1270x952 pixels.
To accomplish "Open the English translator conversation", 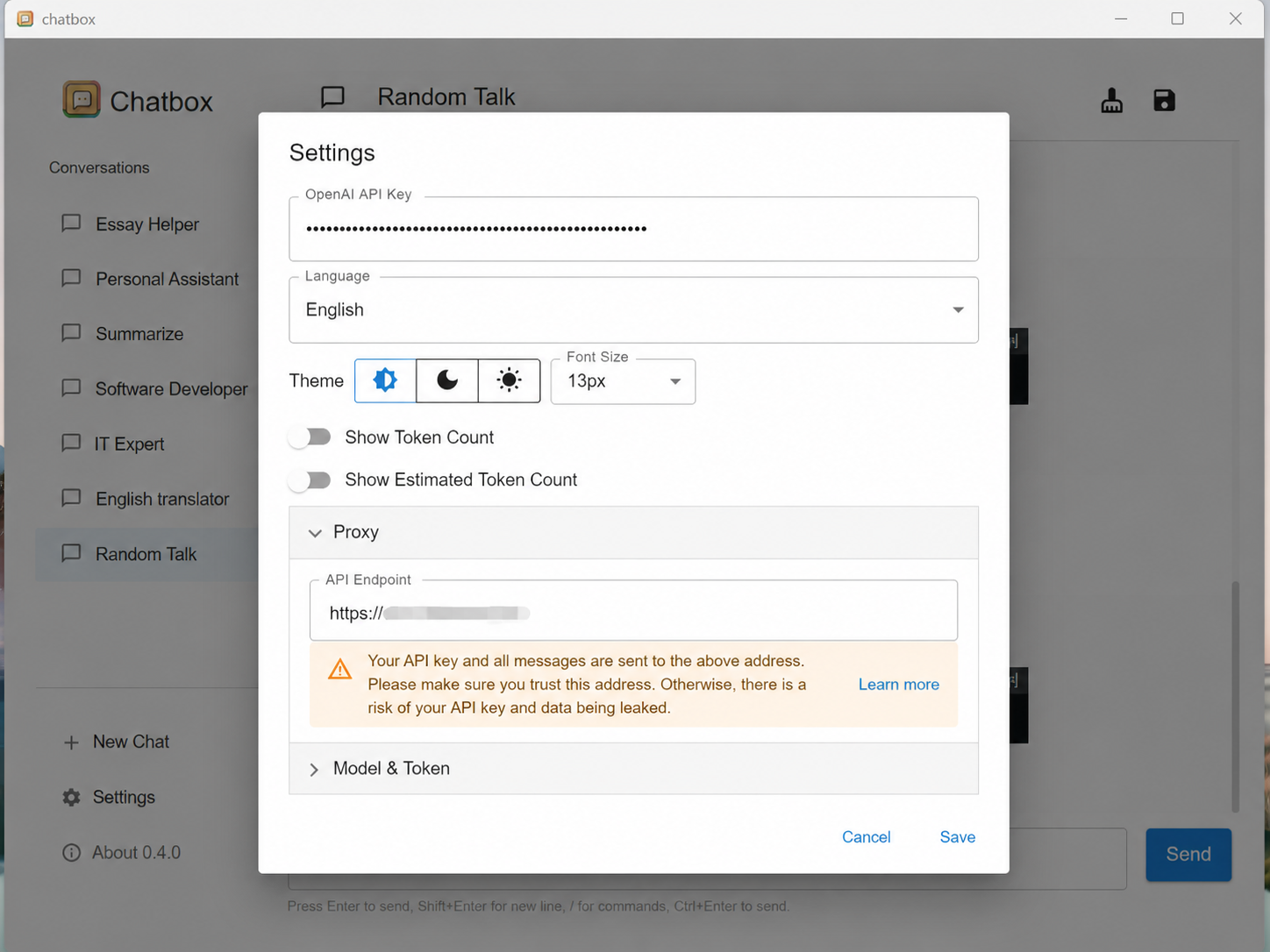I will coord(146,499).
